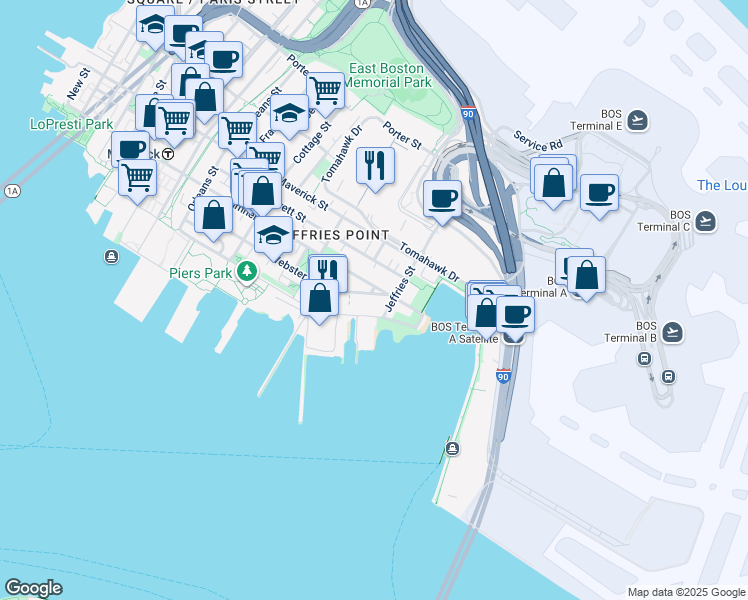Open the school marker at Jeffries Point
Image resolution: width=748 pixels, height=600 pixels.
pos(272,237)
